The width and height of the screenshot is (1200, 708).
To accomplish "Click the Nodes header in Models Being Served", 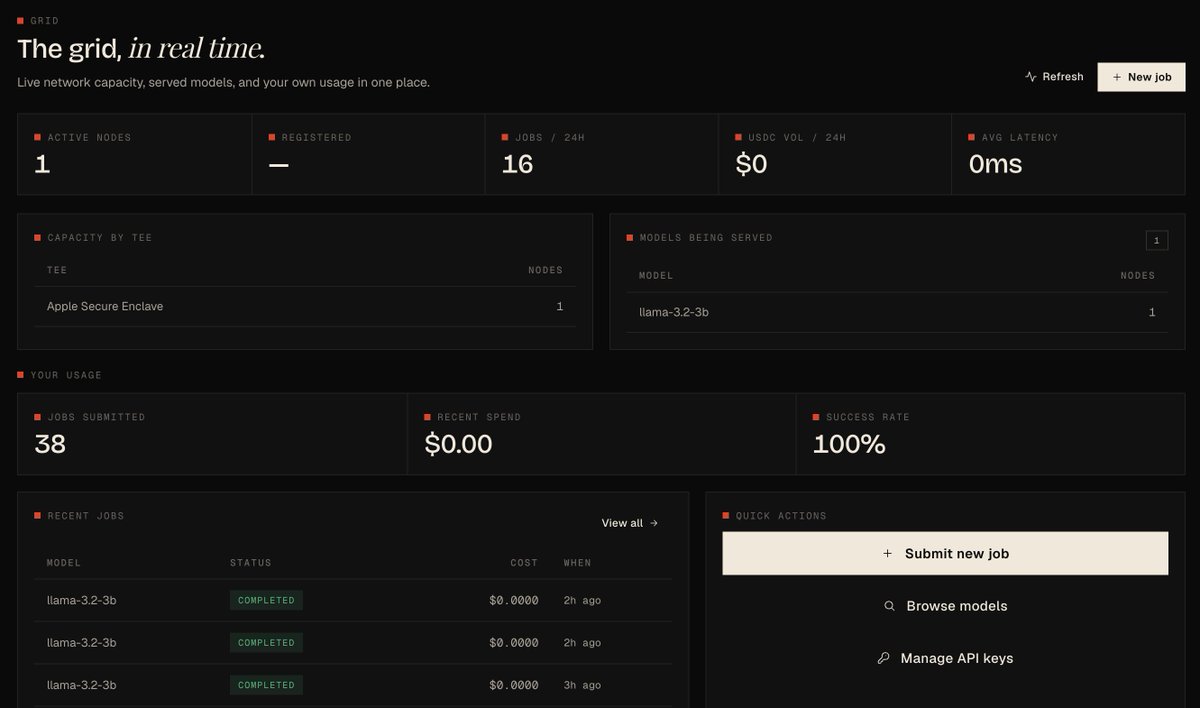I will [x=1138, y=275].
